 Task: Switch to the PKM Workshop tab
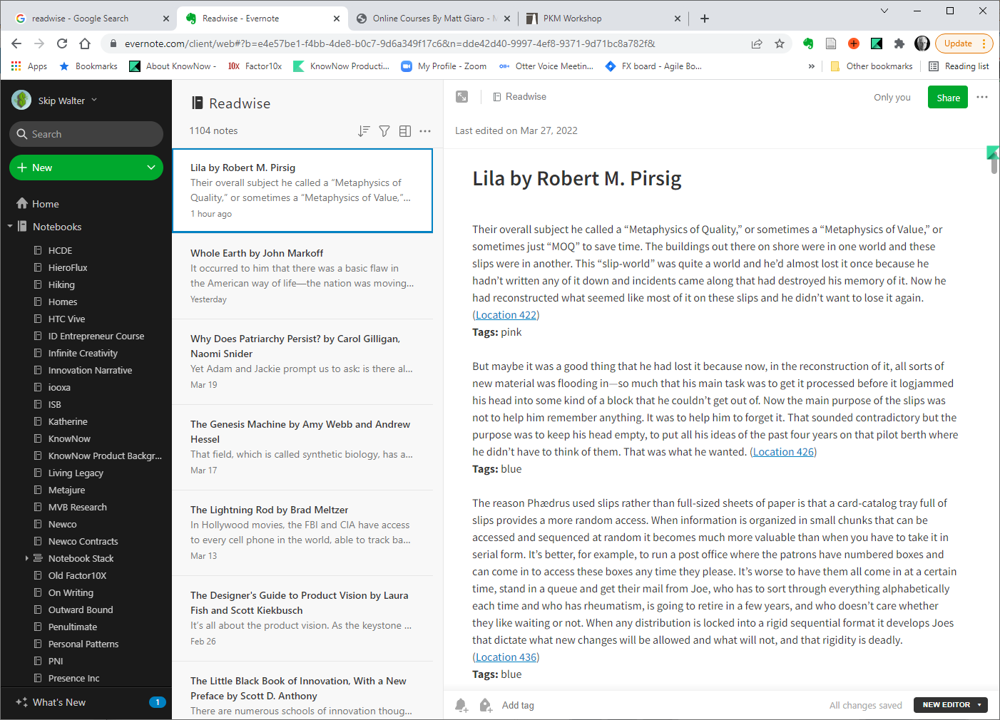[x=598, y=18]
